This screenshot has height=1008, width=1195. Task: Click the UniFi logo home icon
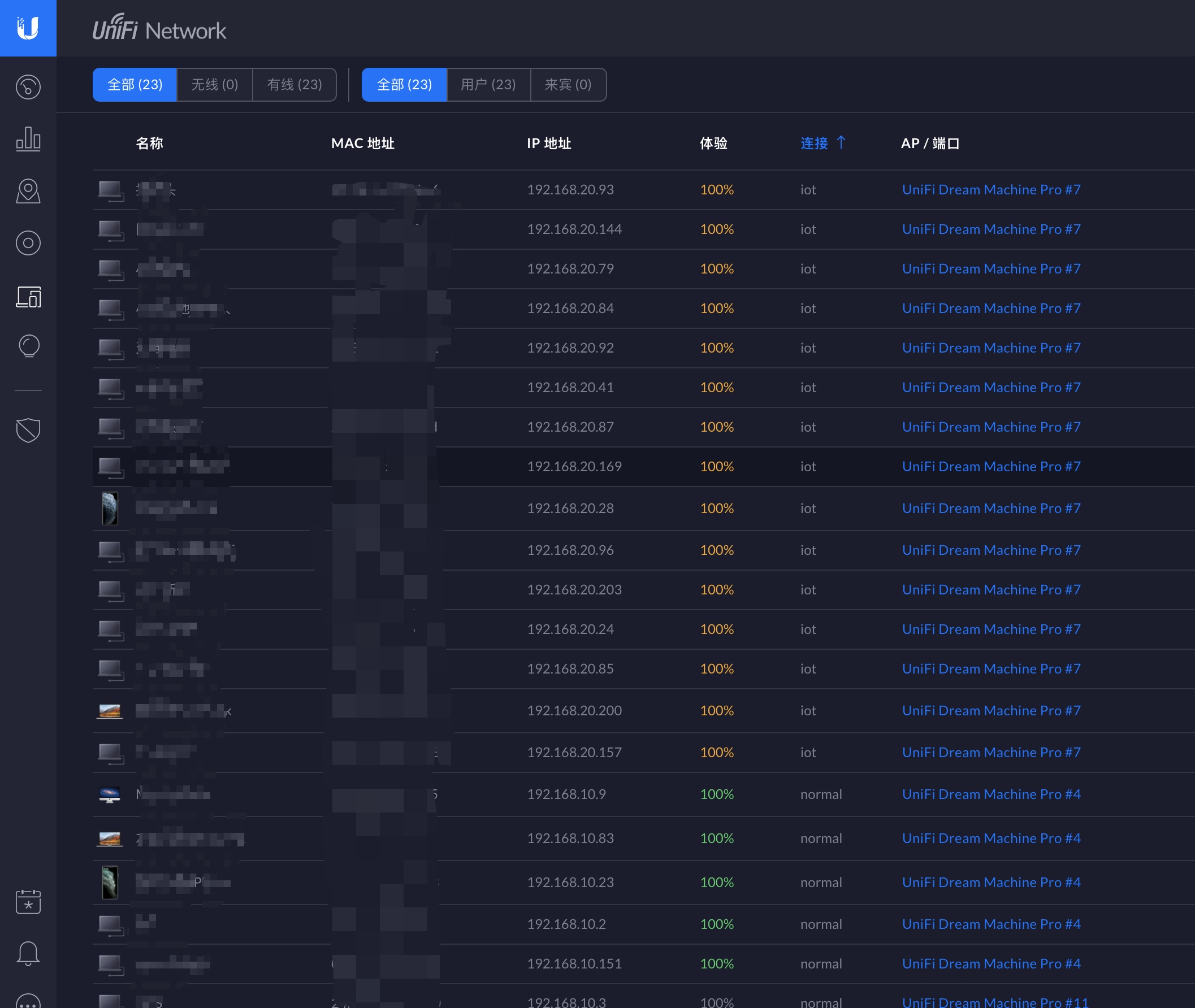28,28
